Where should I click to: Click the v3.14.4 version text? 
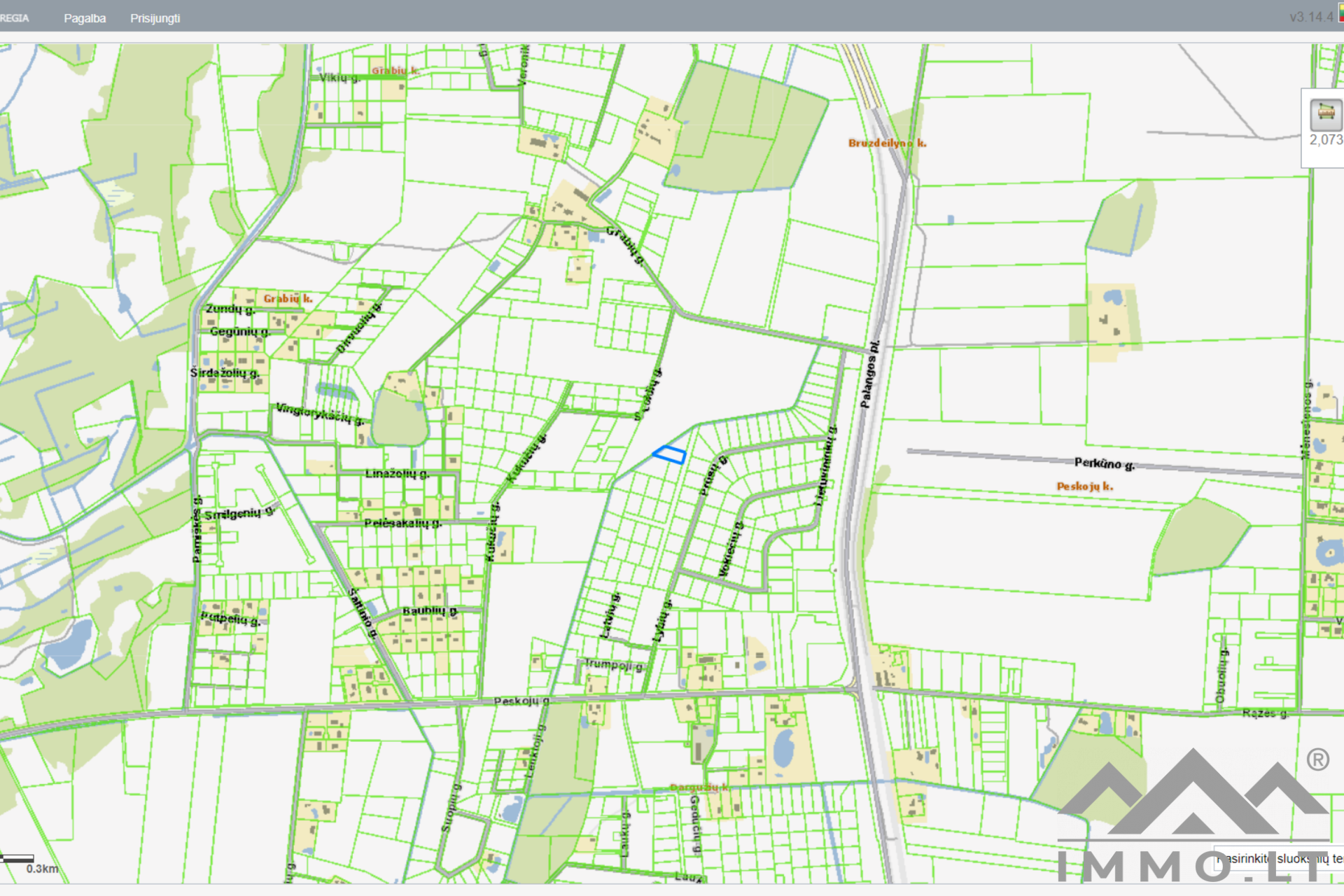click(1311, 17)
